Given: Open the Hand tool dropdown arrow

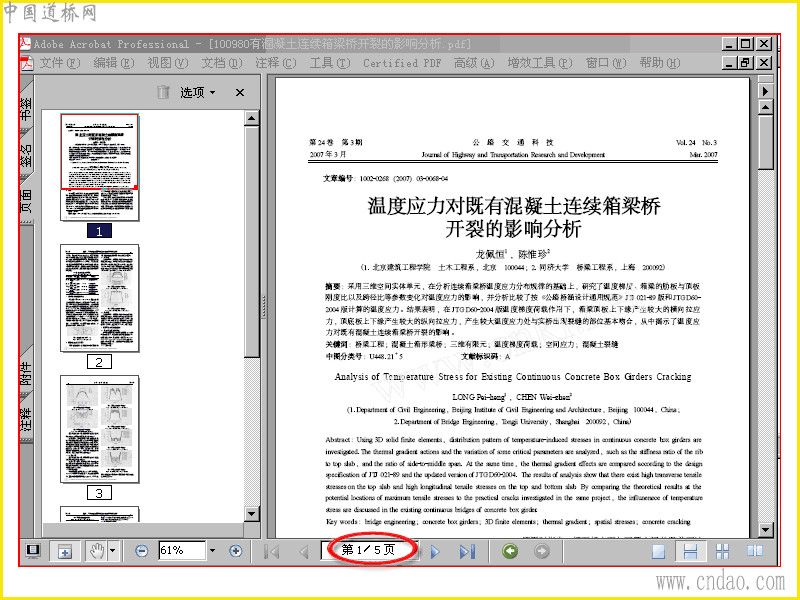Looking at the screenshot, I should (112, 551).
